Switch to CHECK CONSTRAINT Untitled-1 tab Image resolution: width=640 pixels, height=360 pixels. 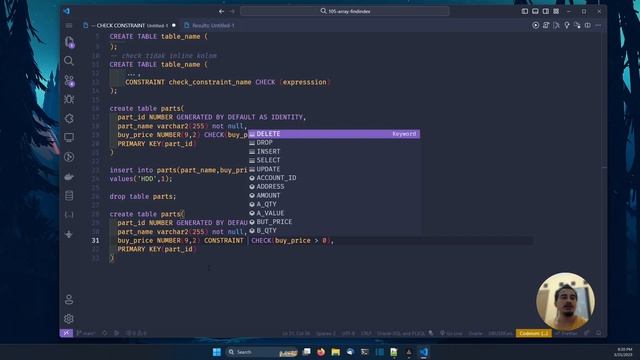129,25
